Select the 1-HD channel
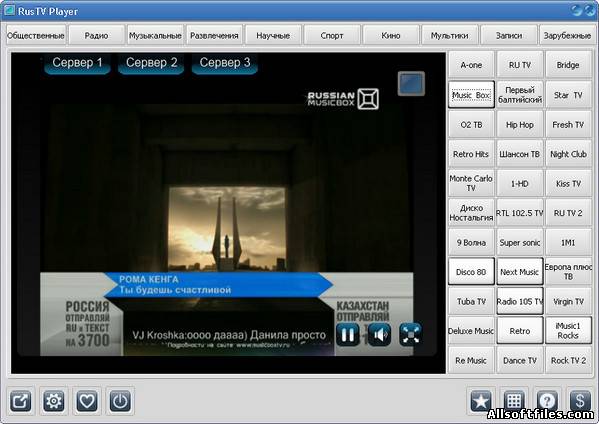Screen dimensions: 599x424 pyautogui.click(x=520, y=183)
